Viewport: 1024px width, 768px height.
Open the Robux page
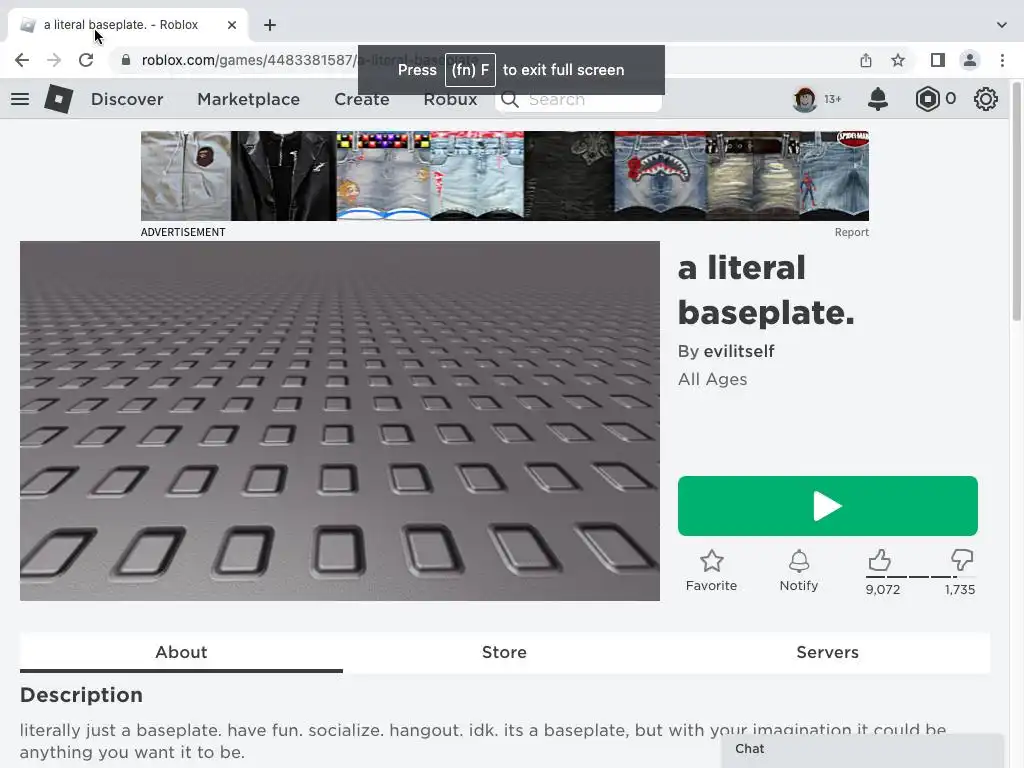[451, 99]
